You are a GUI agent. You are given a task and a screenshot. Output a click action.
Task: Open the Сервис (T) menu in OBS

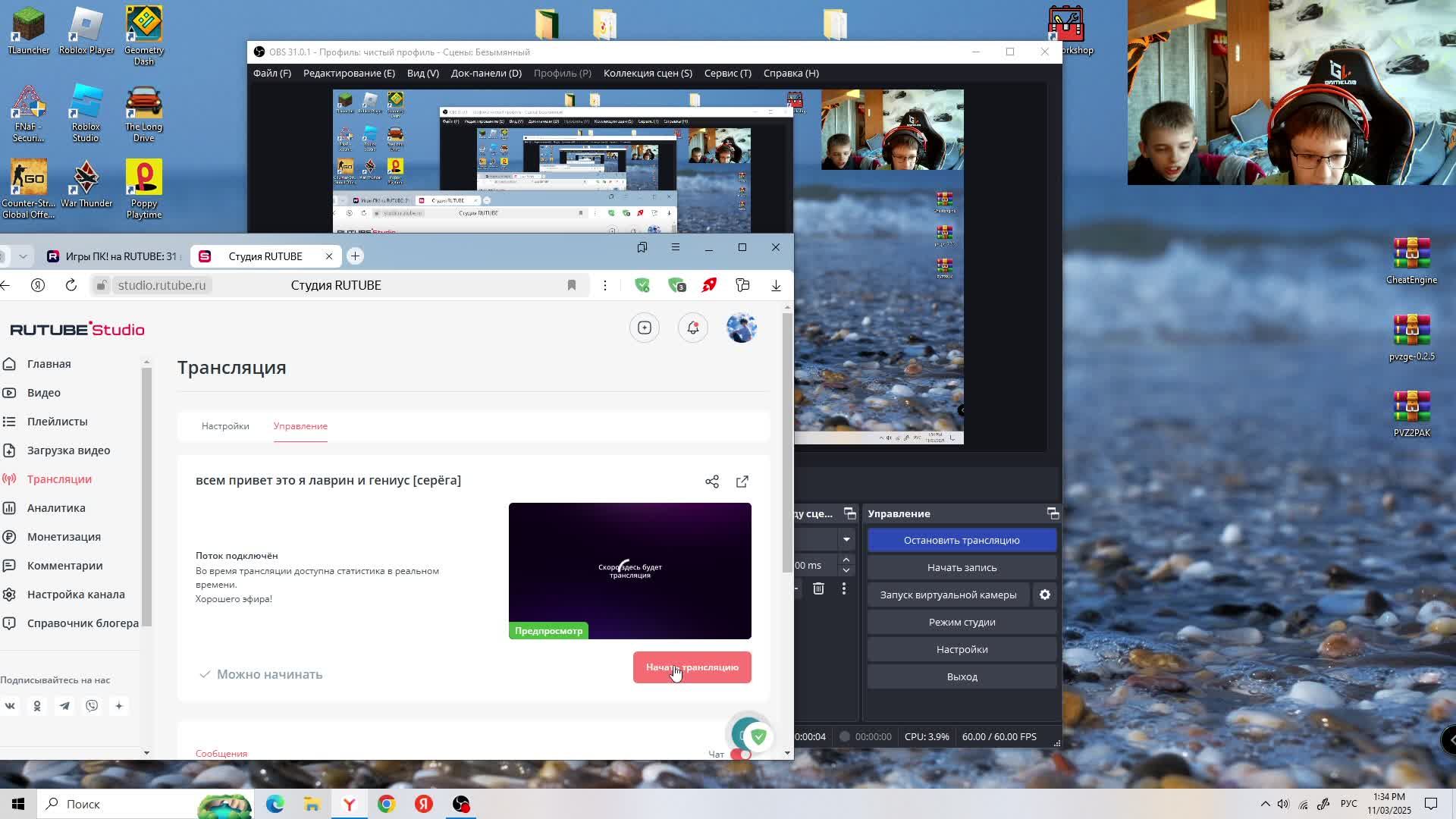pyautogui.click(x=727, y=73)
